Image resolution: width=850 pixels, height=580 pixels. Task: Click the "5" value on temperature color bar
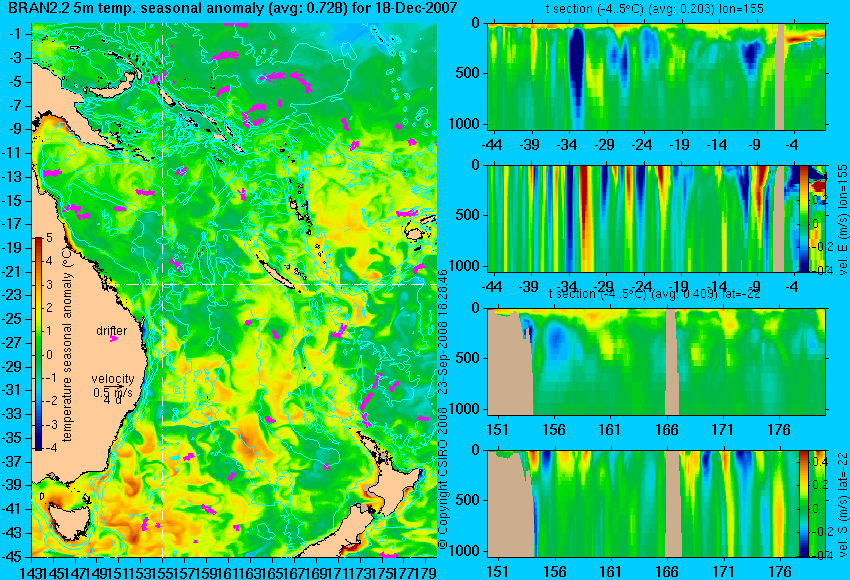(x=49, y=238)
